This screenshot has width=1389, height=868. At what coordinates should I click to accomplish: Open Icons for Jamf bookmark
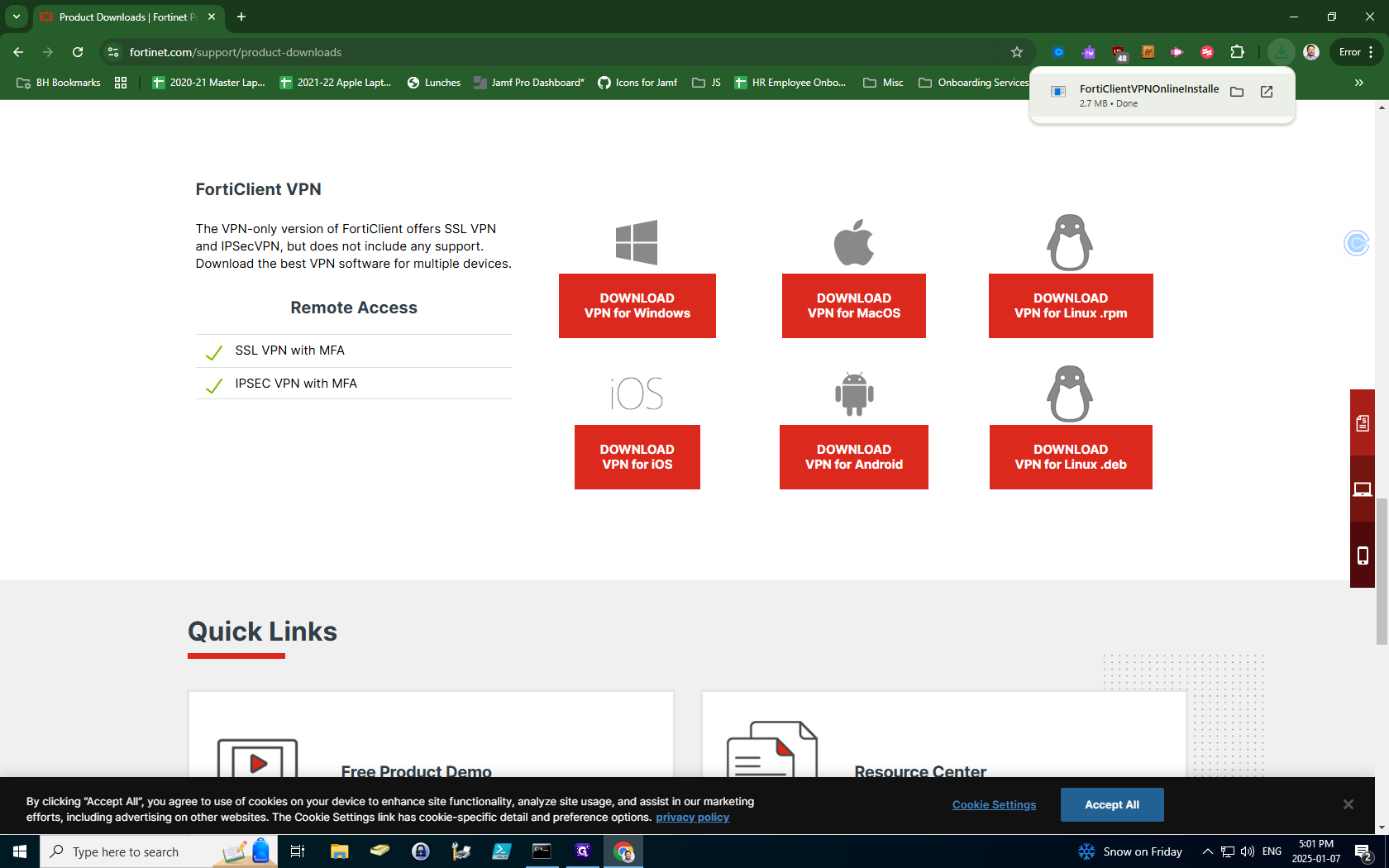(x=637, y=83)
